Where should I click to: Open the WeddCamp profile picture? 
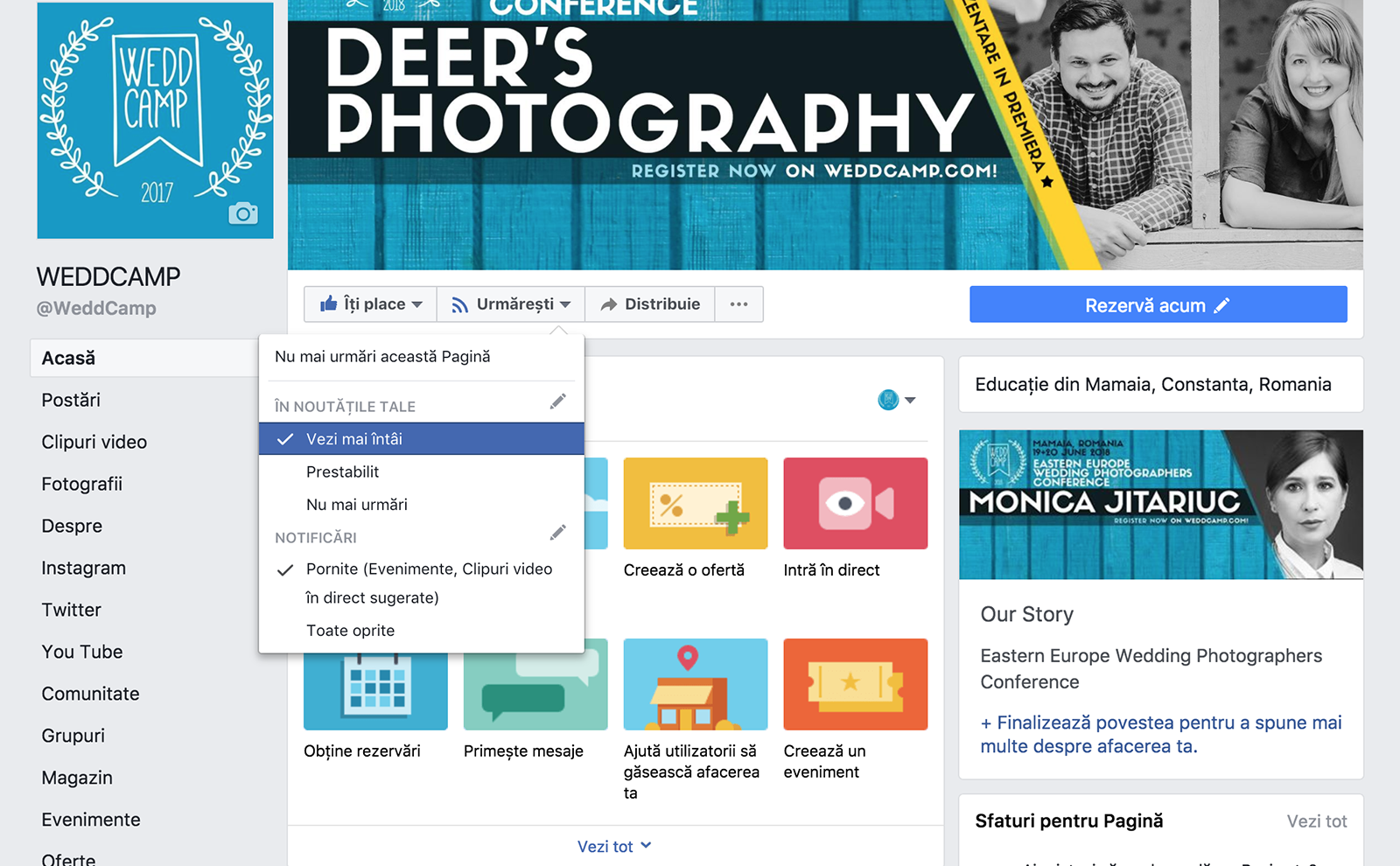pos(155,120)
